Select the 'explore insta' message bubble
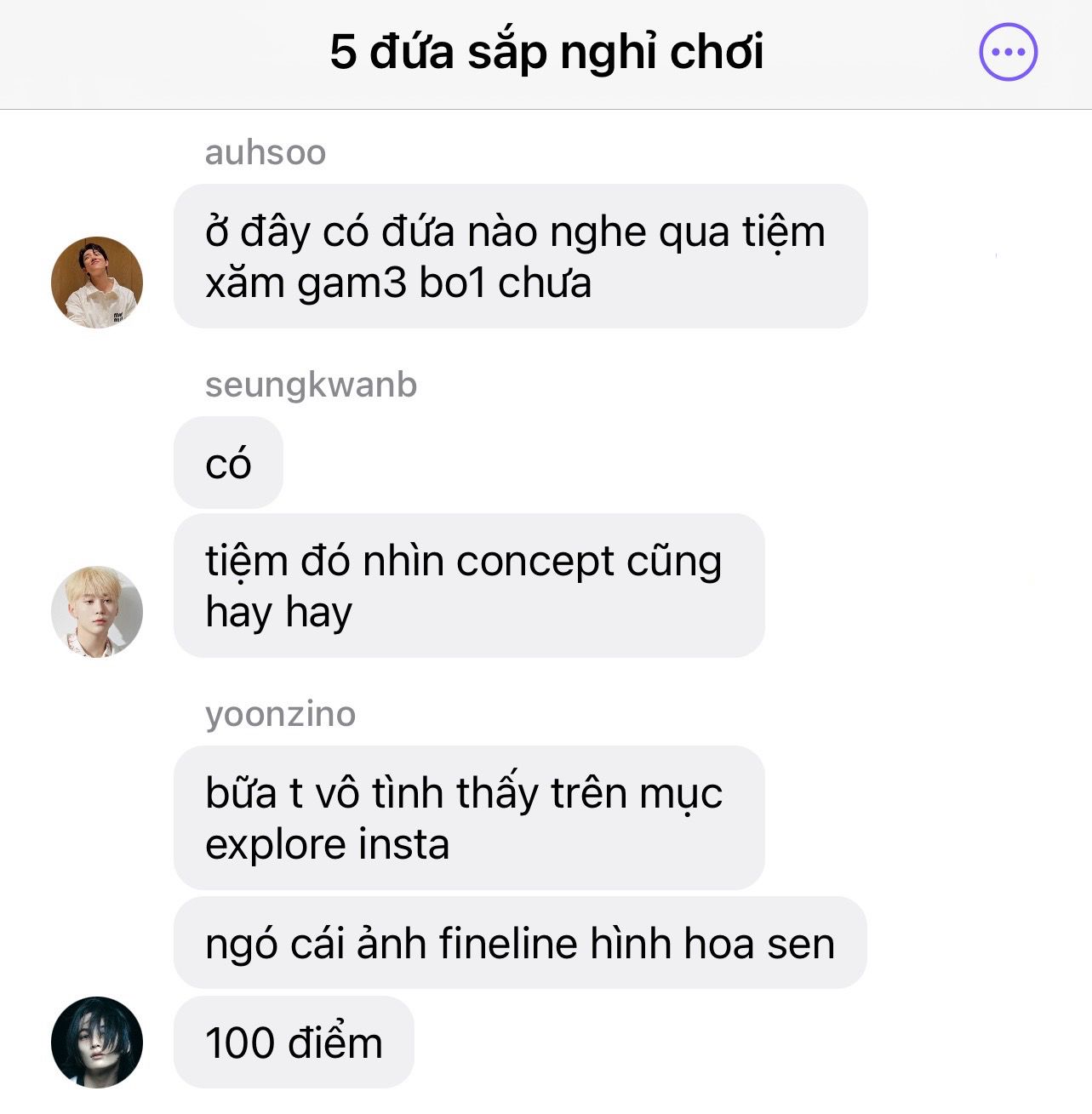This screenshot has height=1114, width=1092. tap(469, 818)
